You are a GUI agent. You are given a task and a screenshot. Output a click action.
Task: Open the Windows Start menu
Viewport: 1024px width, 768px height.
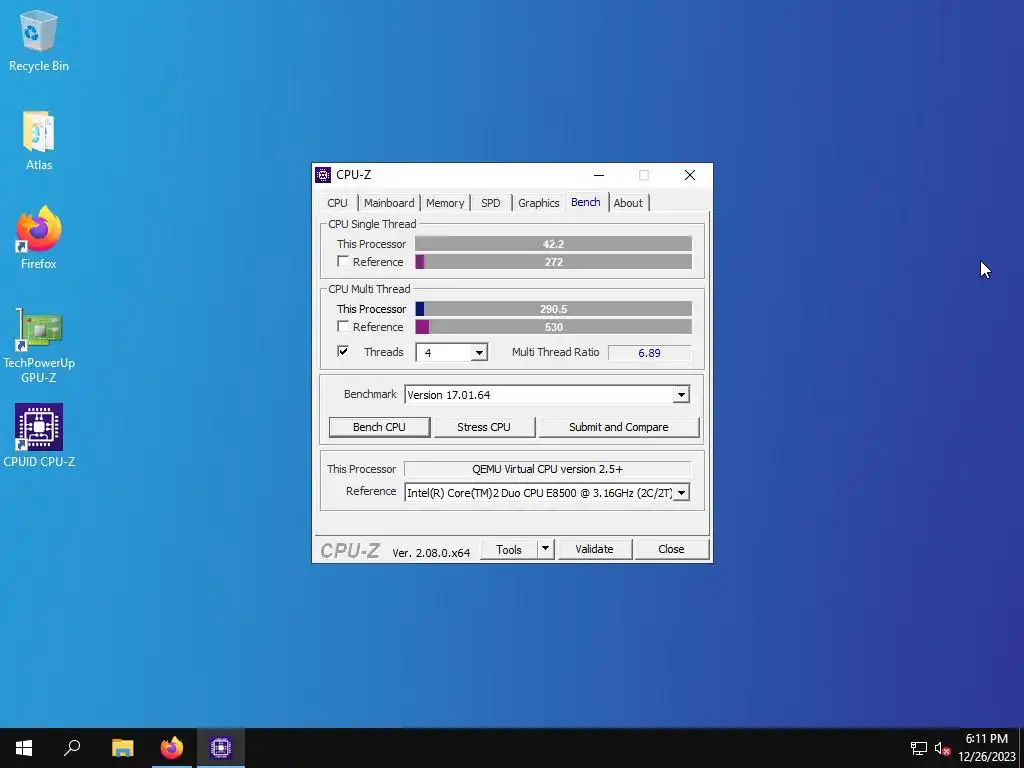coord(24,748)
